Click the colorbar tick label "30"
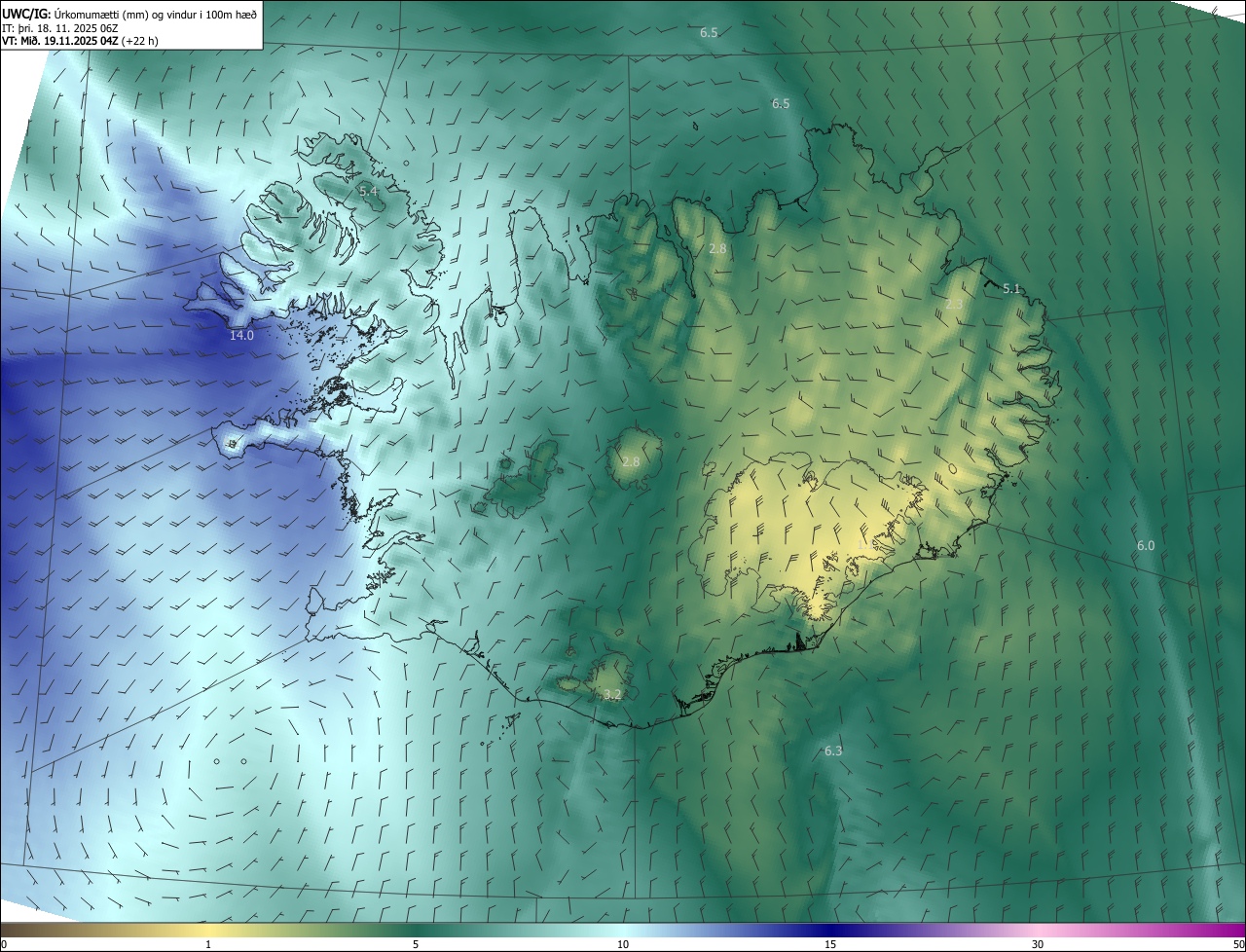Screen dimensions: 1246x952 click(x=1038, y=945)
